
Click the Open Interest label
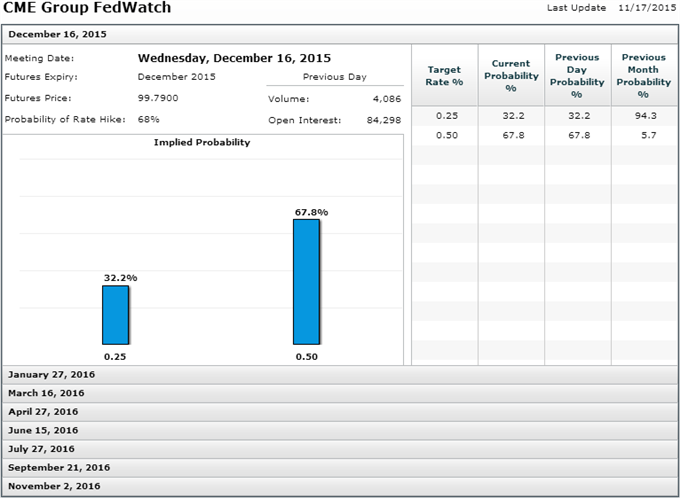click(305, 120)
